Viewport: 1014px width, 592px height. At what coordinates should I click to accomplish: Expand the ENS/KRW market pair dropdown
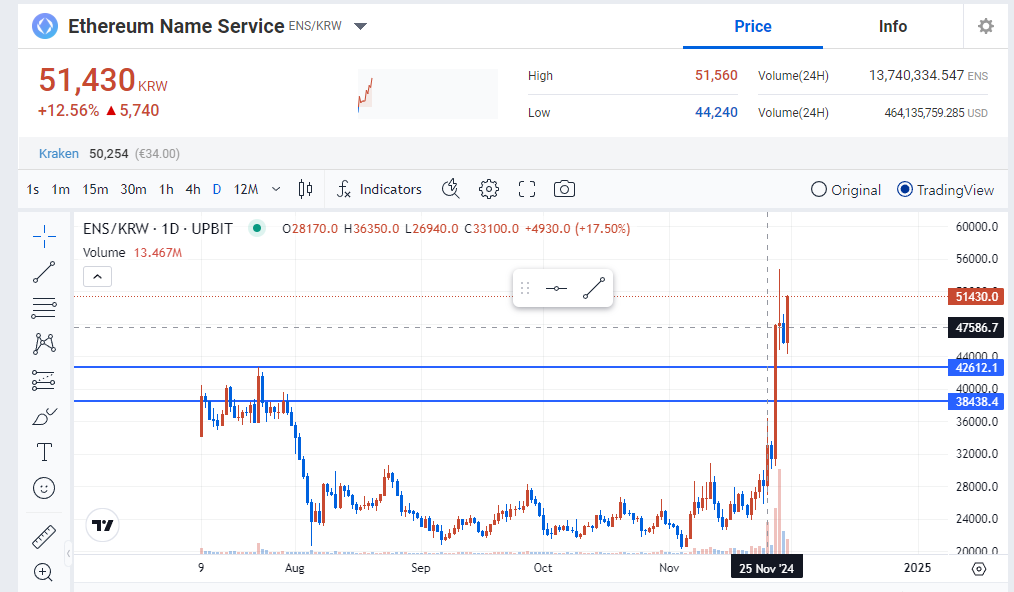pos(361,26)
